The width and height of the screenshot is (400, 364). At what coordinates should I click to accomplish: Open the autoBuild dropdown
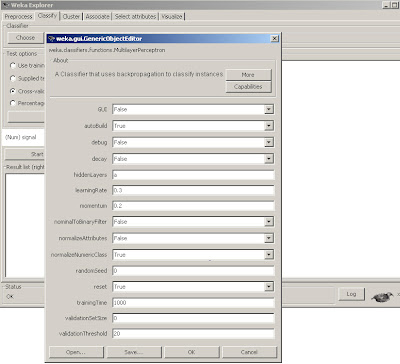tap(269, 126)
